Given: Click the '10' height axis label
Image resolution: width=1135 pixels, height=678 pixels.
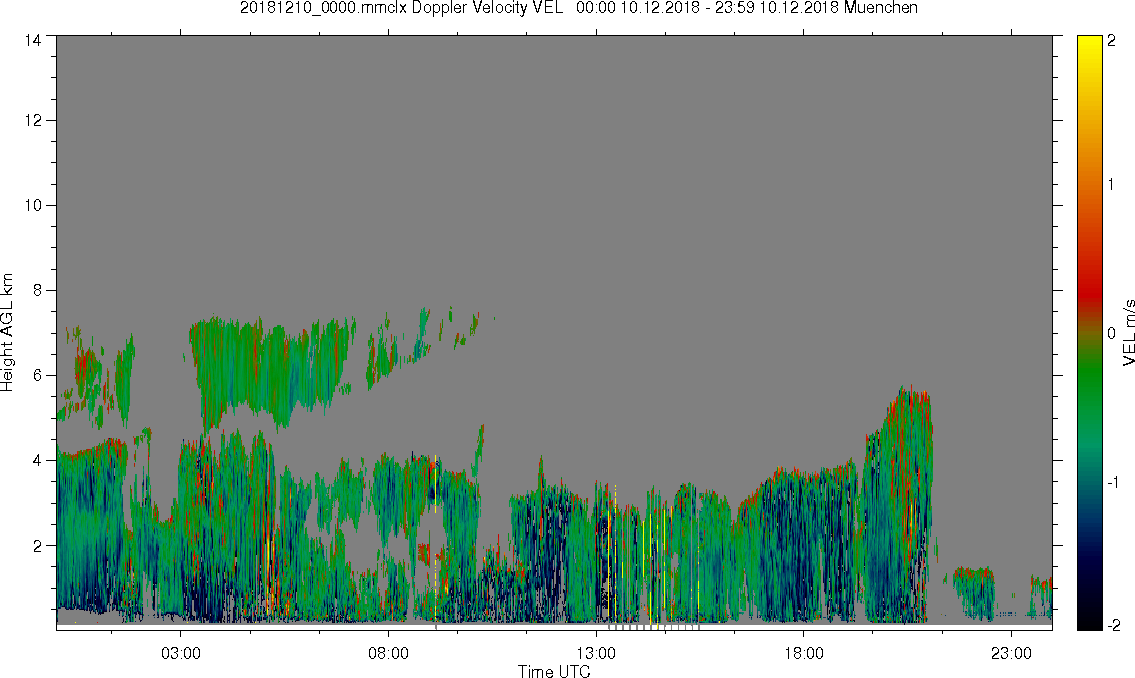Looking at the screenshot, I should [33, 205].
